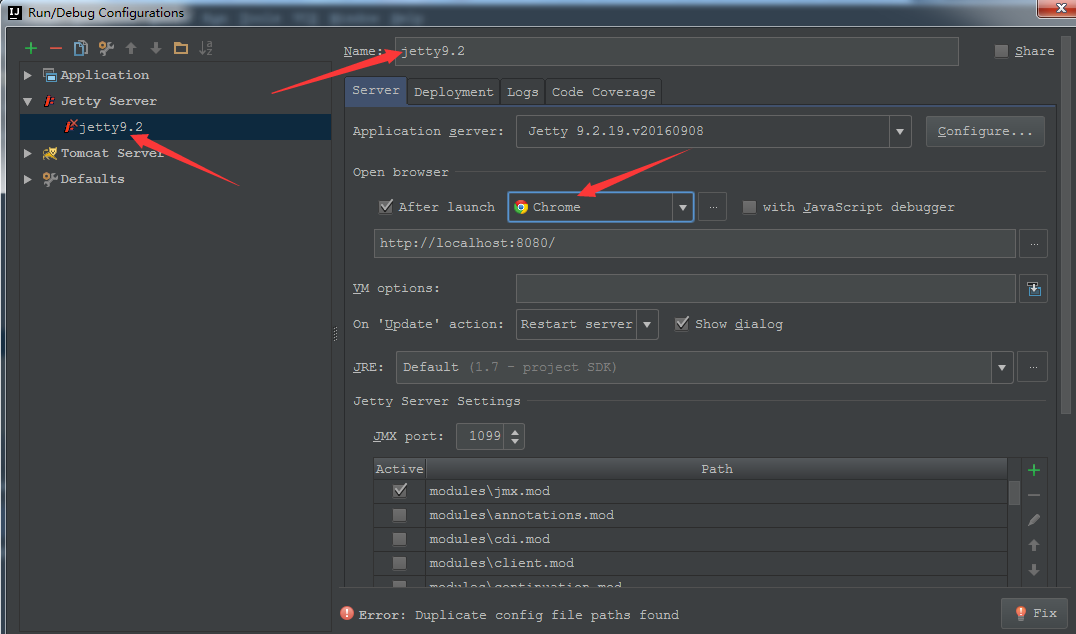Screen dimensions: 1076x634
Task: Open edit defaults wrench icon
Action: coord(106,48)
